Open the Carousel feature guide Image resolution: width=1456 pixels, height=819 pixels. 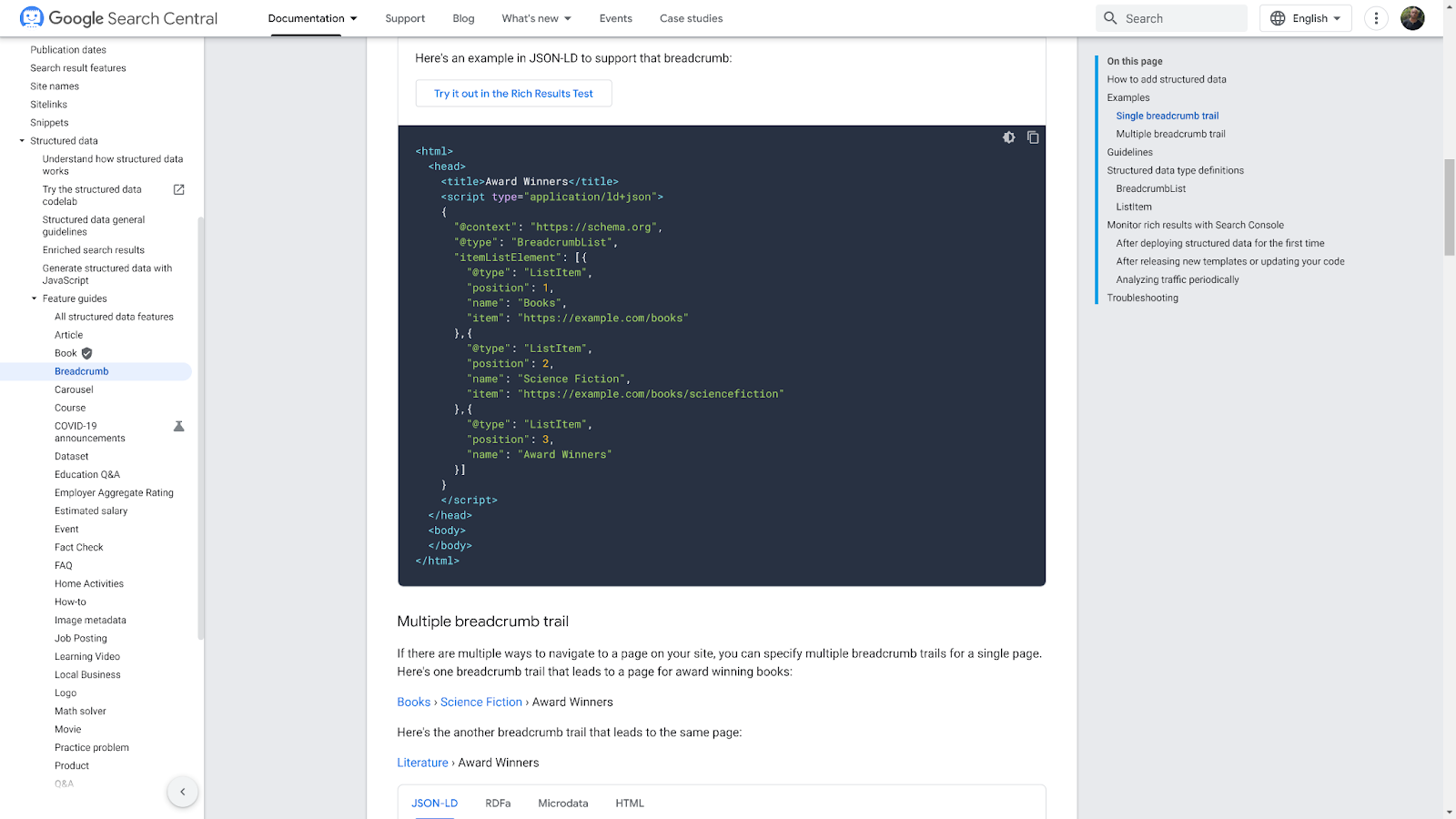point(74,389)
